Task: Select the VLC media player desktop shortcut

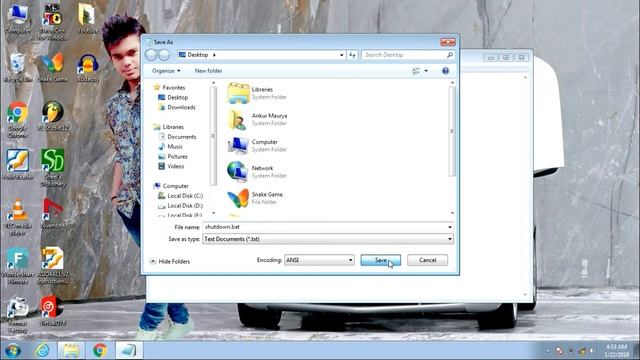Action: click(18, 217)
